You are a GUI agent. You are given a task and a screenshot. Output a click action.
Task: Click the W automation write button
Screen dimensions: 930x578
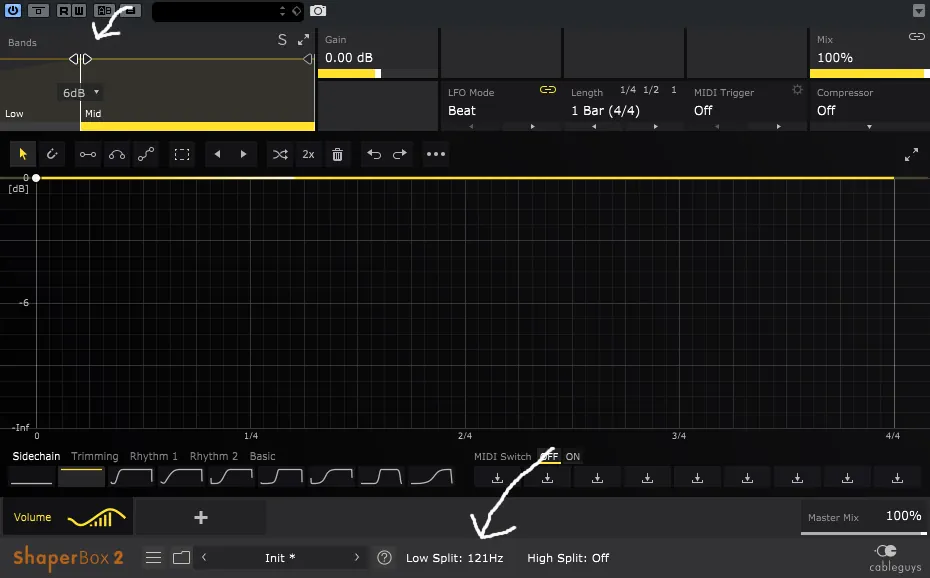tap(78, 10)
